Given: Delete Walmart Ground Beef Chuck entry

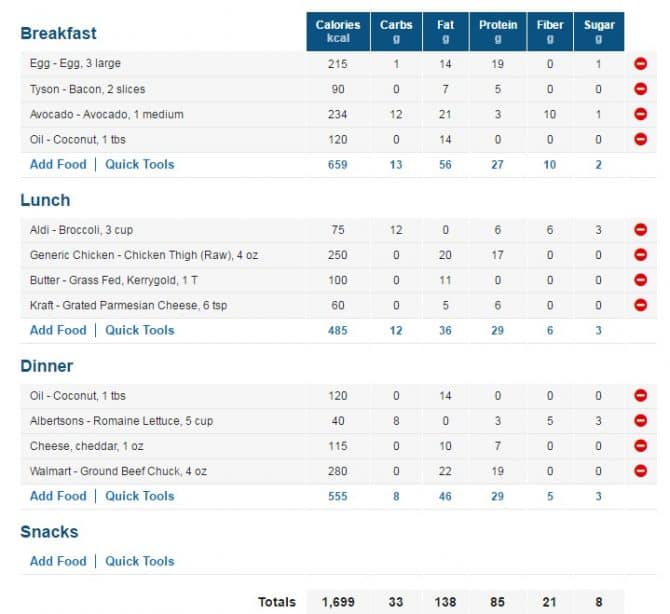Looking at the screenshot, I should (640, 471).
